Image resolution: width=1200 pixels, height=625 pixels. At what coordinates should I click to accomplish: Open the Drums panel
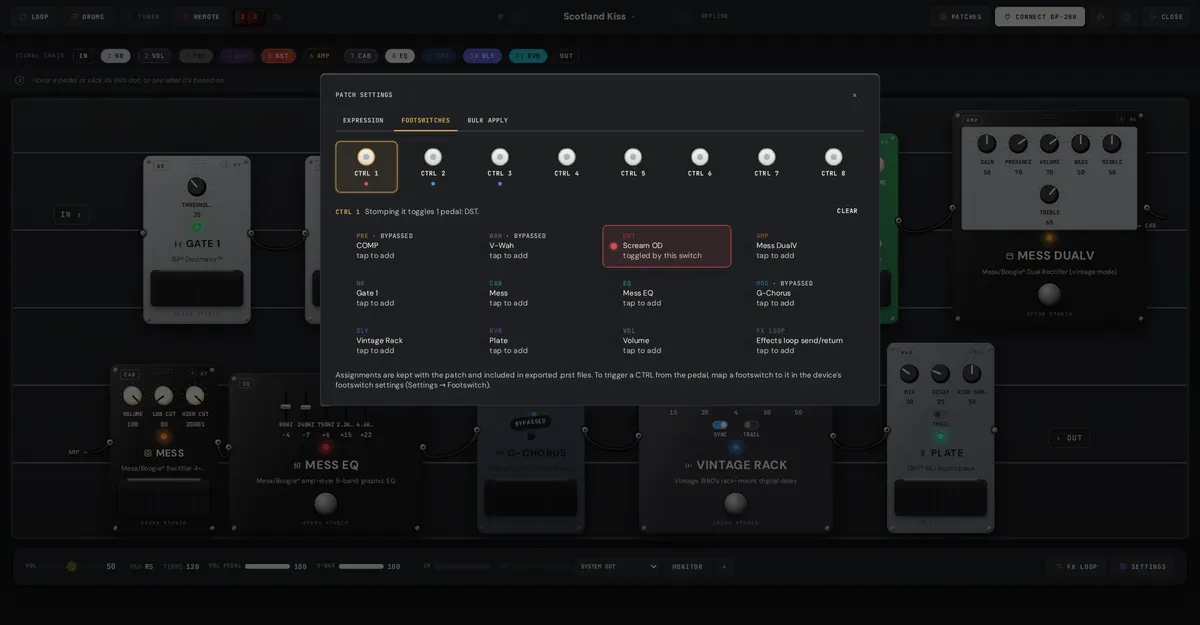pos(87,17)
